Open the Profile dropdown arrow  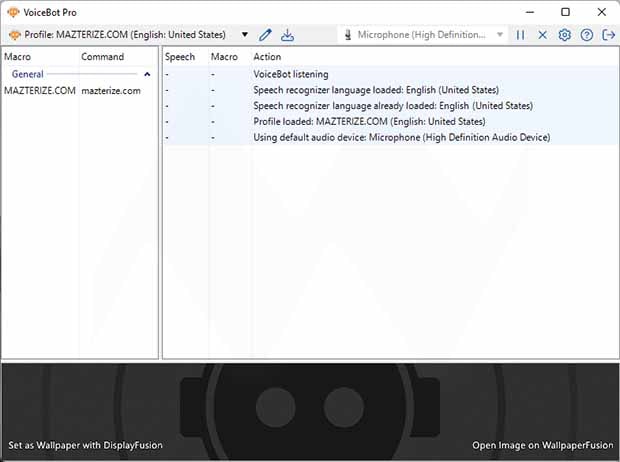tap(245, 34)
